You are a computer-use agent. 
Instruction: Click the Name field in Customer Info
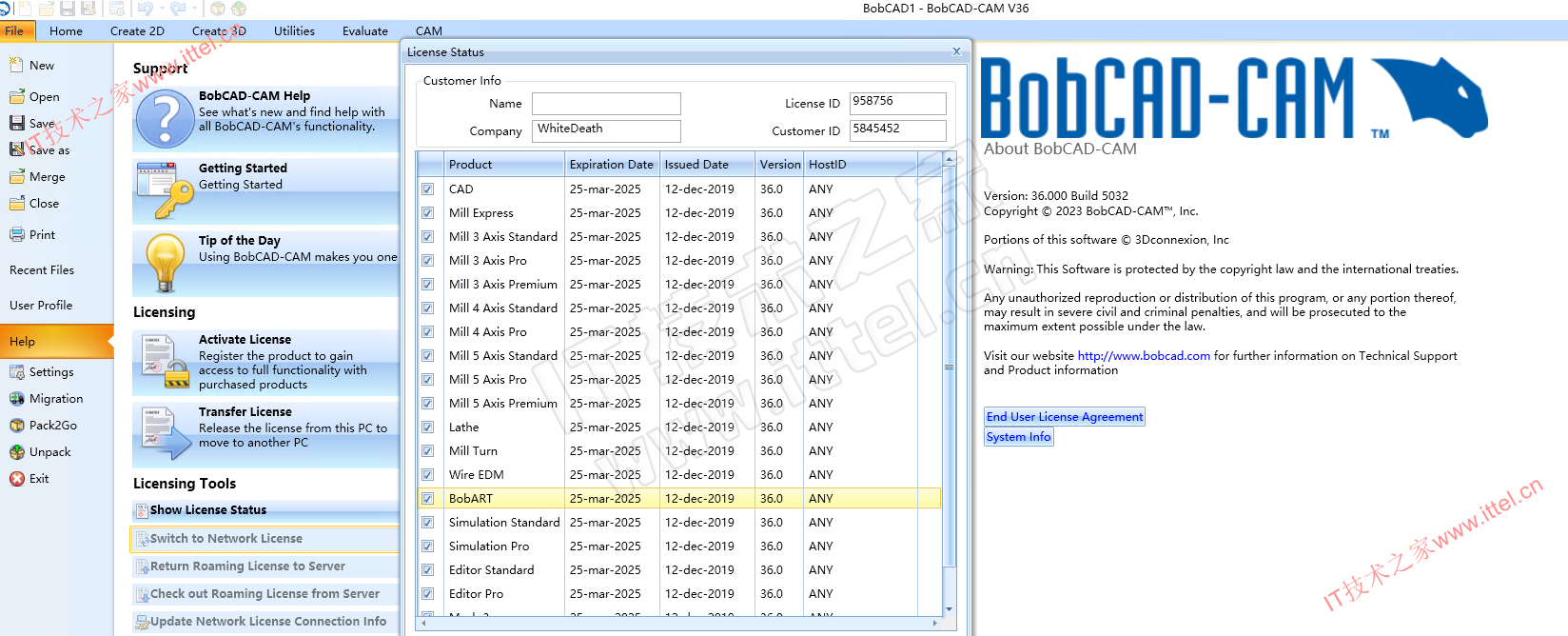click(x=606, y=104)
